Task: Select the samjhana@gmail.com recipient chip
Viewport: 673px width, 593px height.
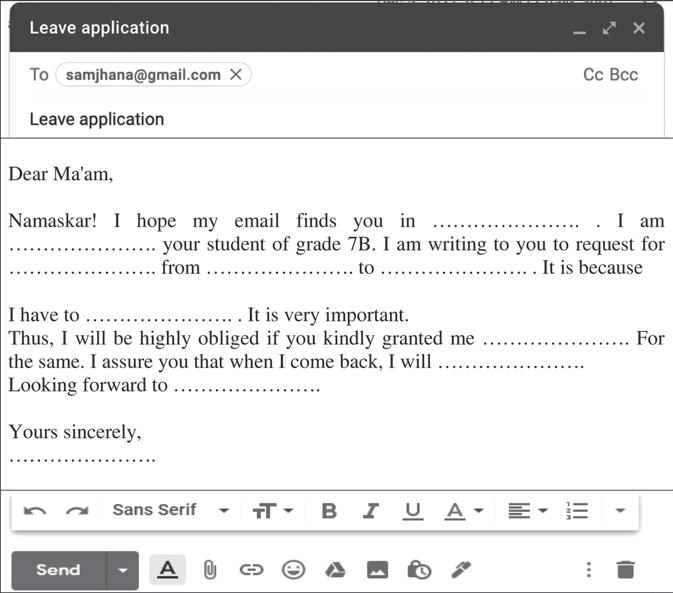Action: point(143,75)
